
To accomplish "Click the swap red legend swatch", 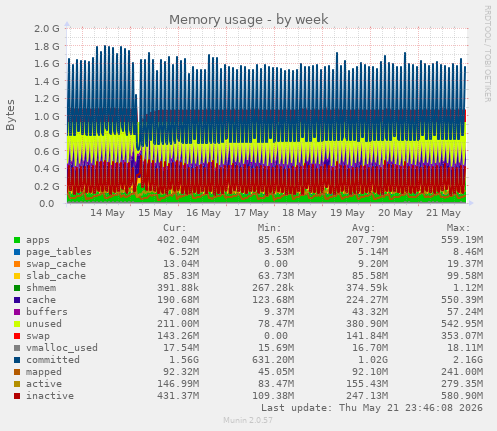I will pyautogui.click(x=17, y=336).
